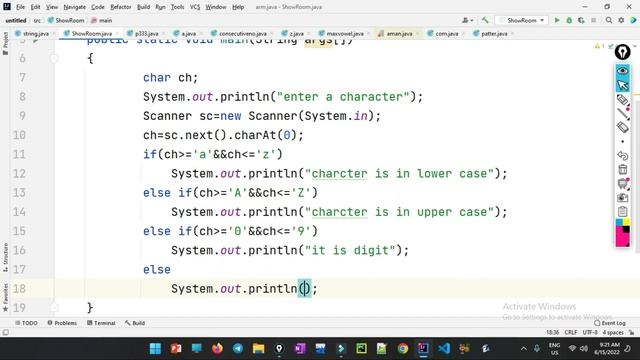This screenshot has width=640, height=360.
Task: Open the whiteboard icon in annotation toolbar
Action: click(622, 184)
